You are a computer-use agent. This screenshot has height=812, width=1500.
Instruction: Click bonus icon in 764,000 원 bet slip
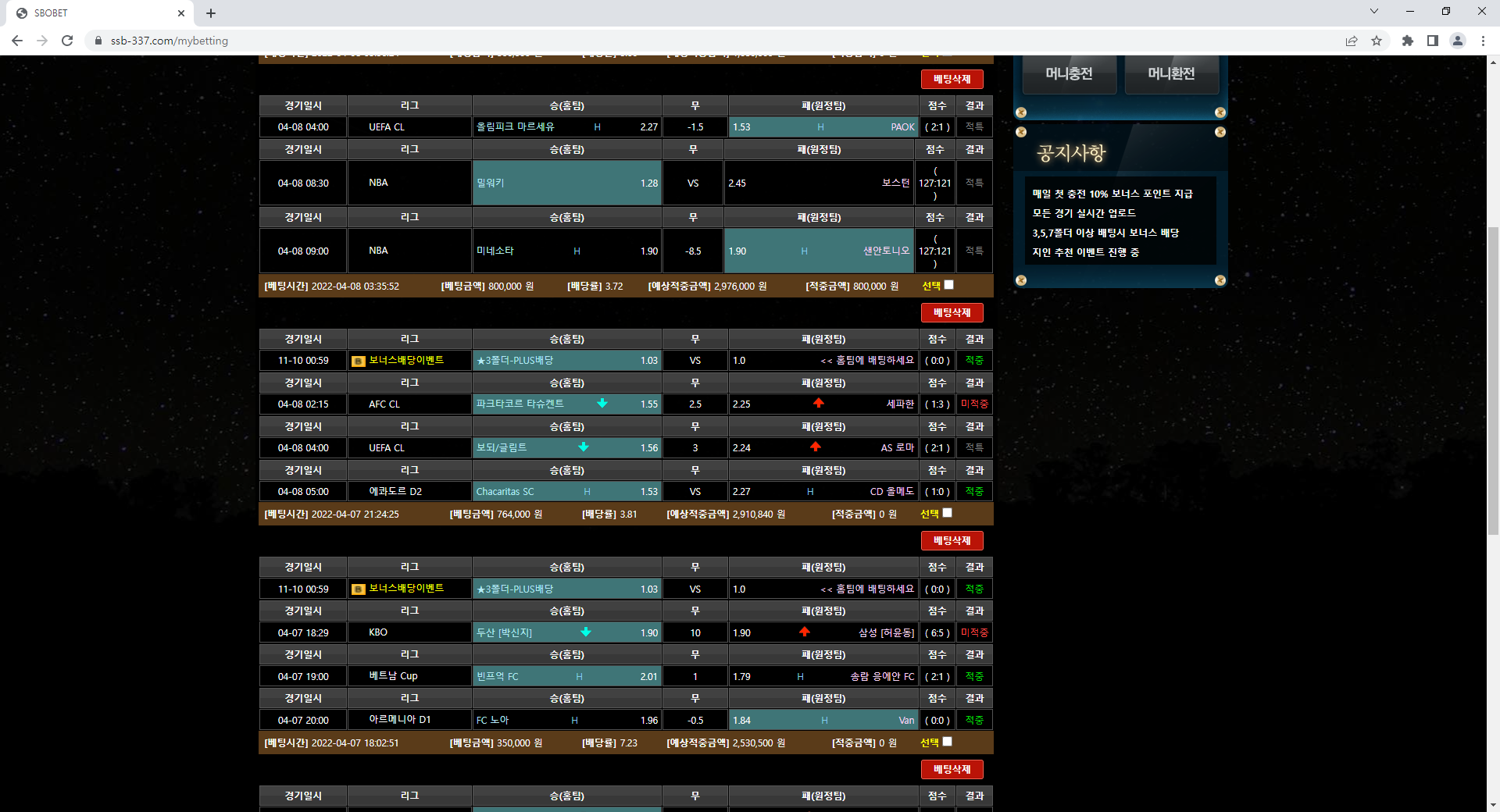point(359,361)
